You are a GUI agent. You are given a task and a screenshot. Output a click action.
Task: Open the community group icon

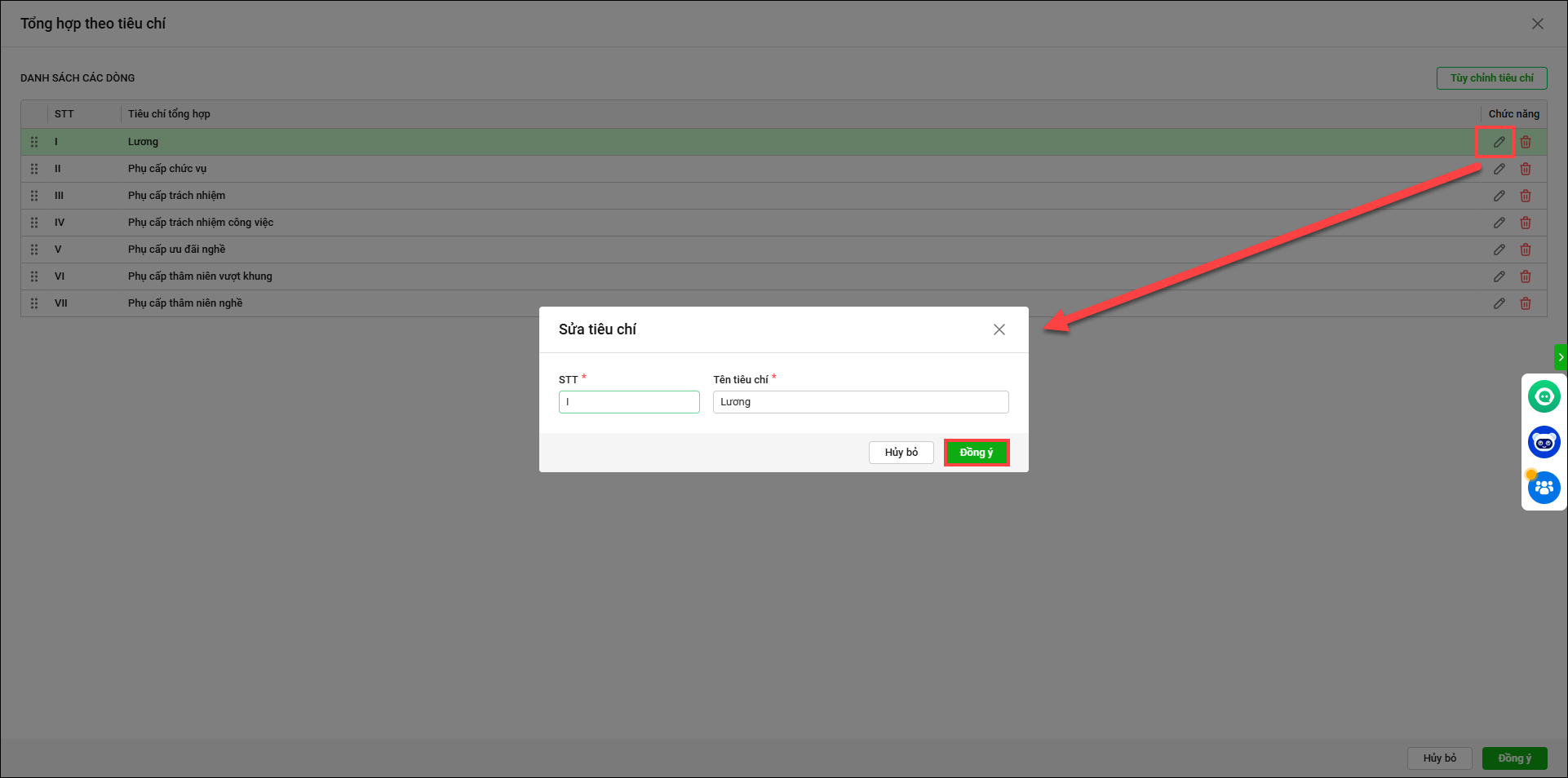pos(1544,488)
